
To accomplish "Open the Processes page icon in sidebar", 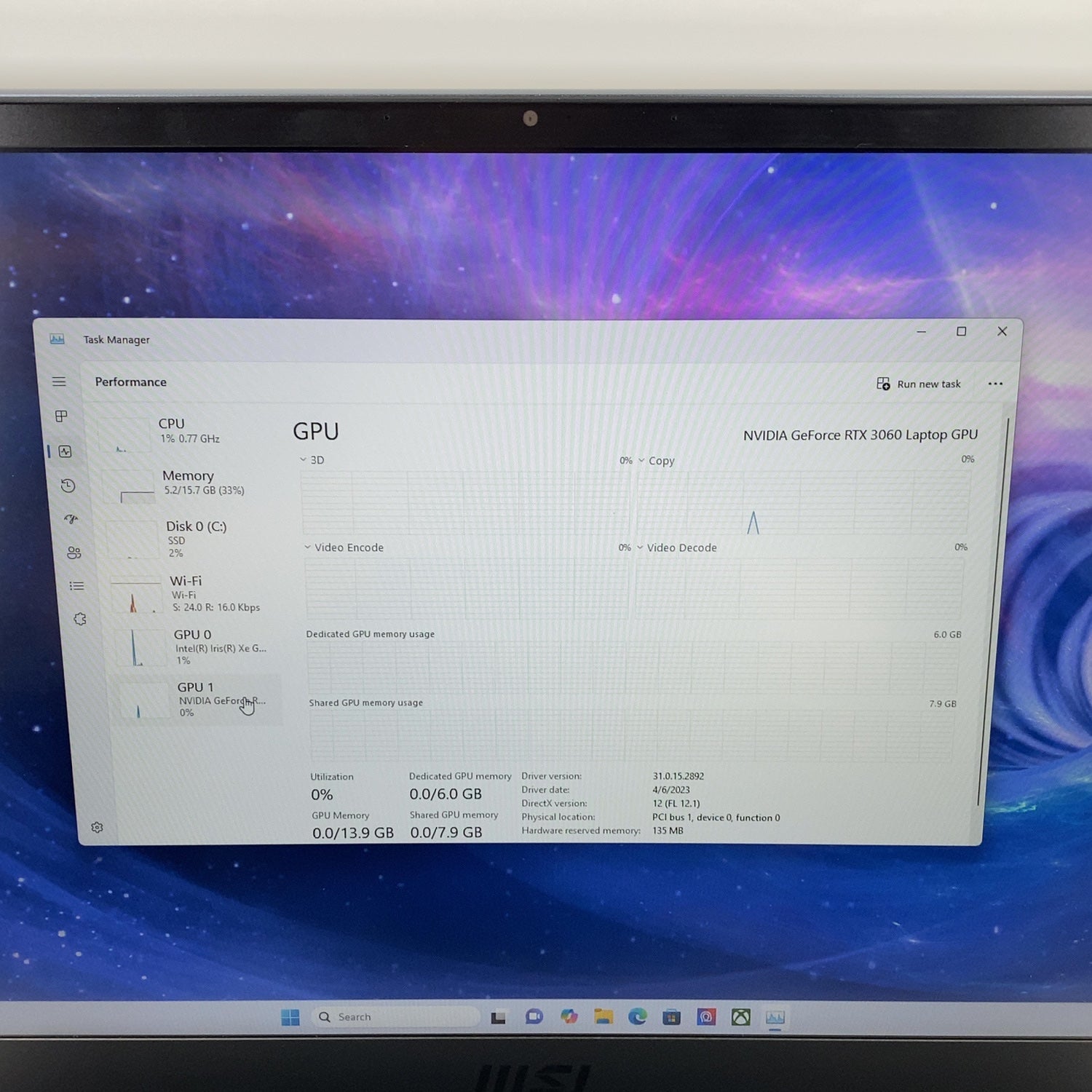I will point(62,416).
